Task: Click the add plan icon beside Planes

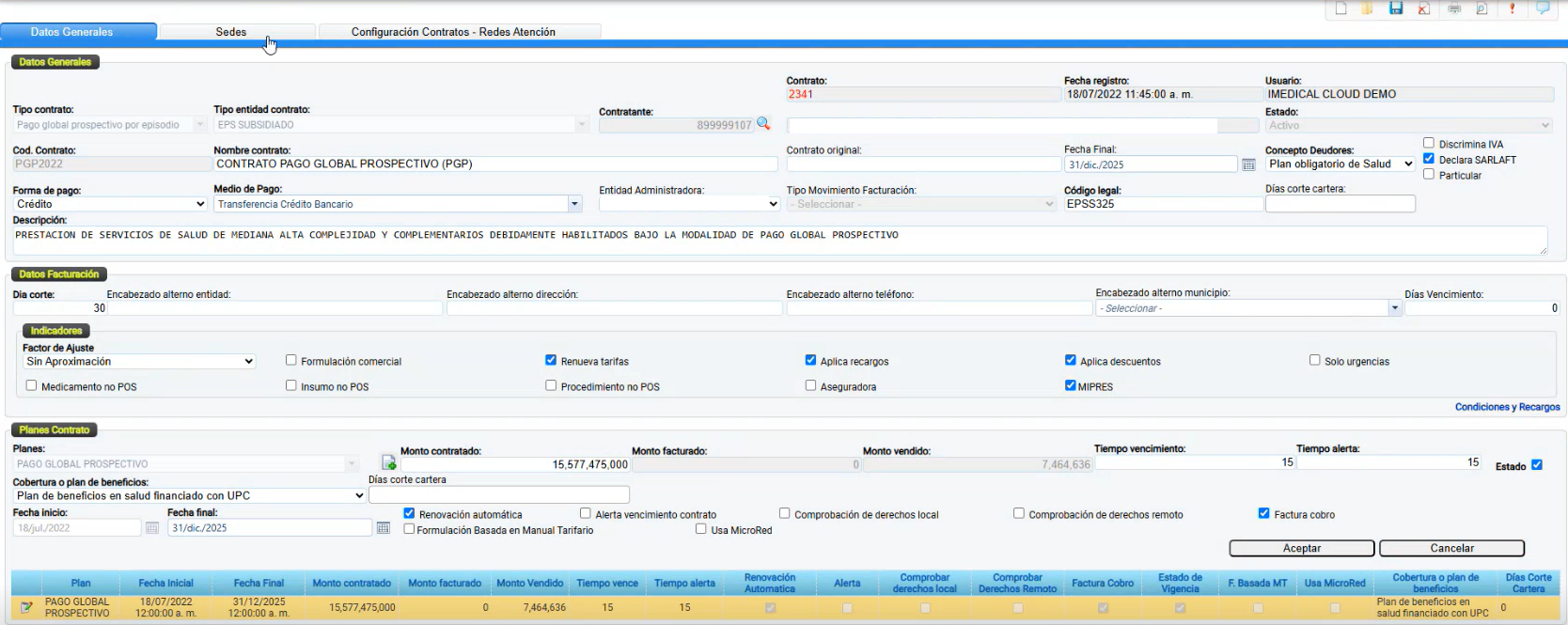Action: click(x=388, y=462)
